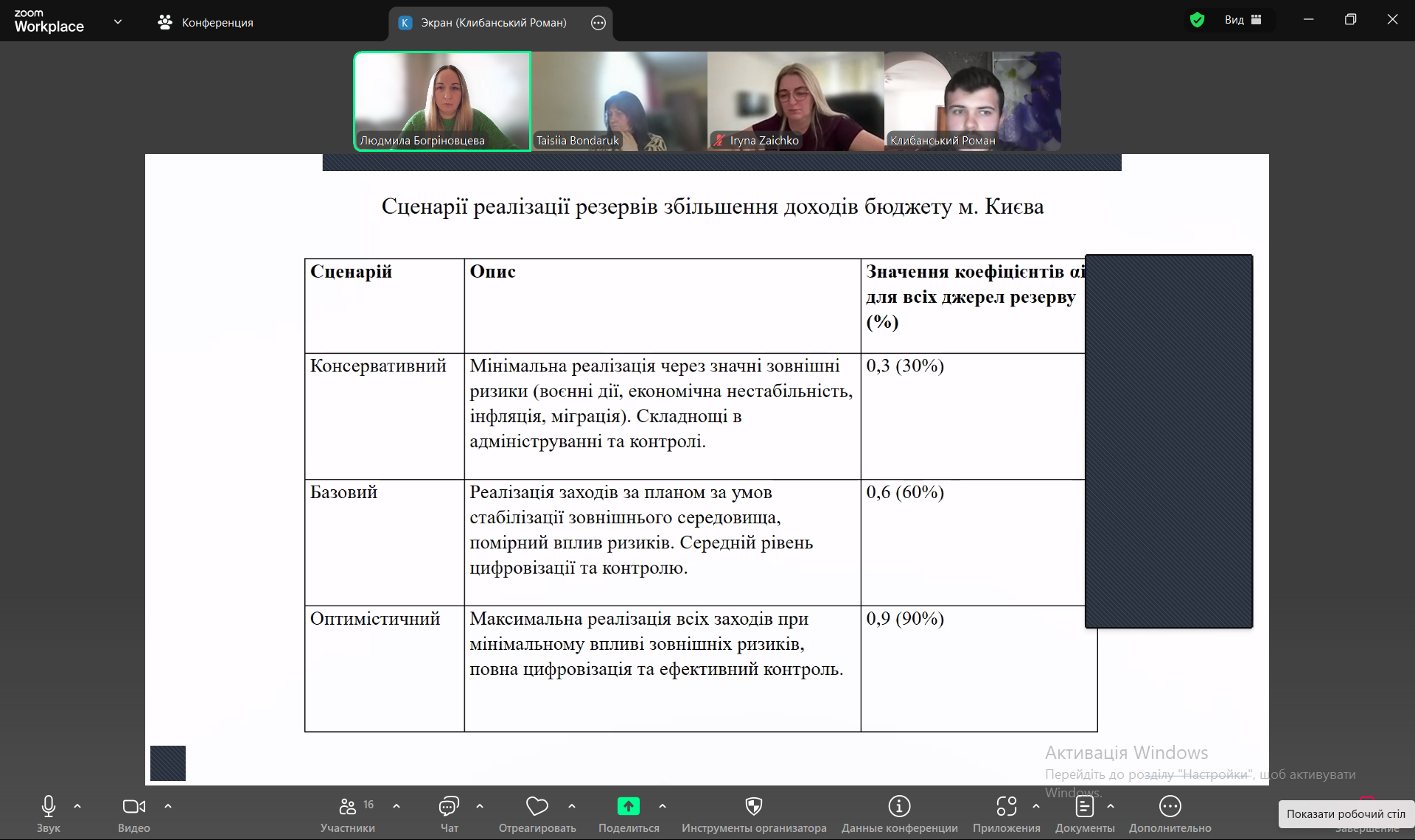
Task: Click green encryption shield icon
Action: (x=1197, y=20)
